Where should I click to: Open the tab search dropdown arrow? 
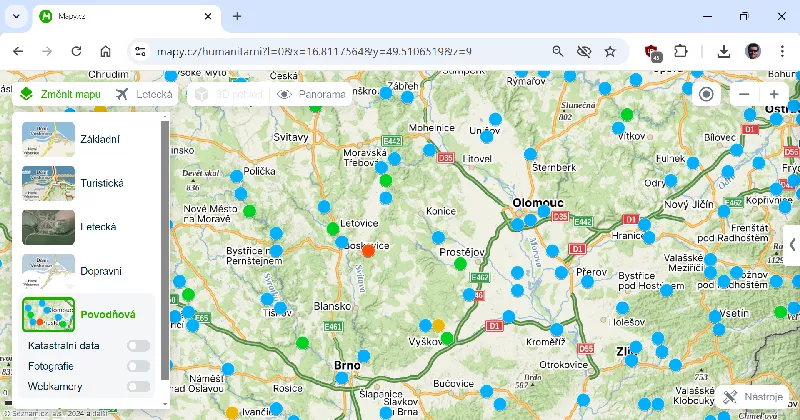tap(17, 17)
